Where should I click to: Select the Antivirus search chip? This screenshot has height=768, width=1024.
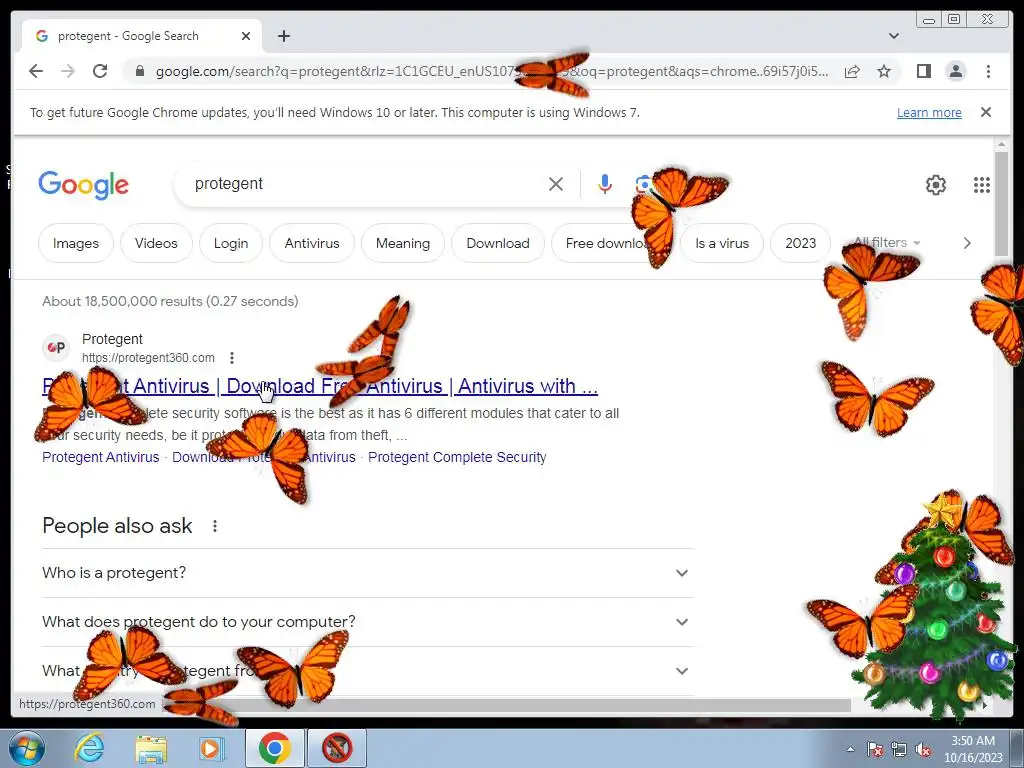tap(312, 243)
